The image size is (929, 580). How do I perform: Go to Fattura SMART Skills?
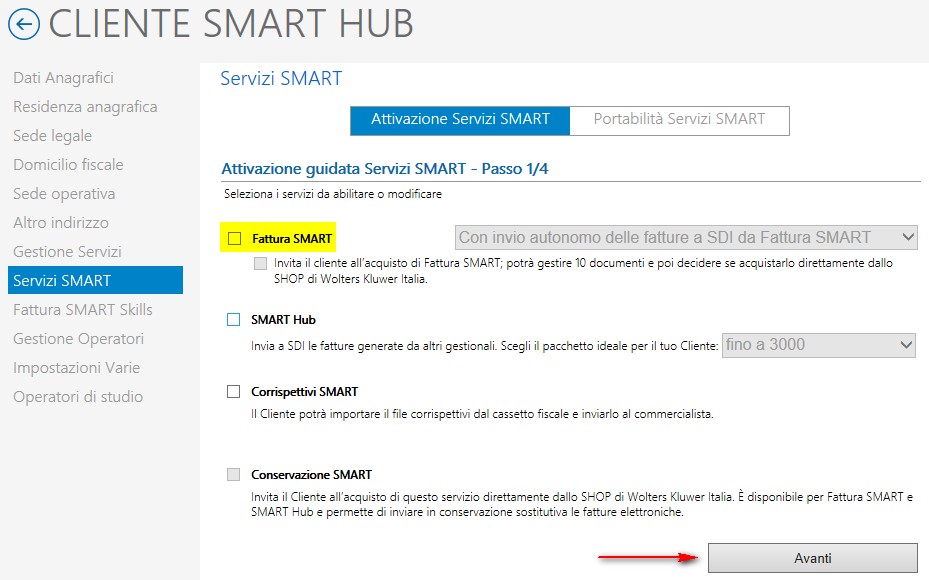point(83,310)
